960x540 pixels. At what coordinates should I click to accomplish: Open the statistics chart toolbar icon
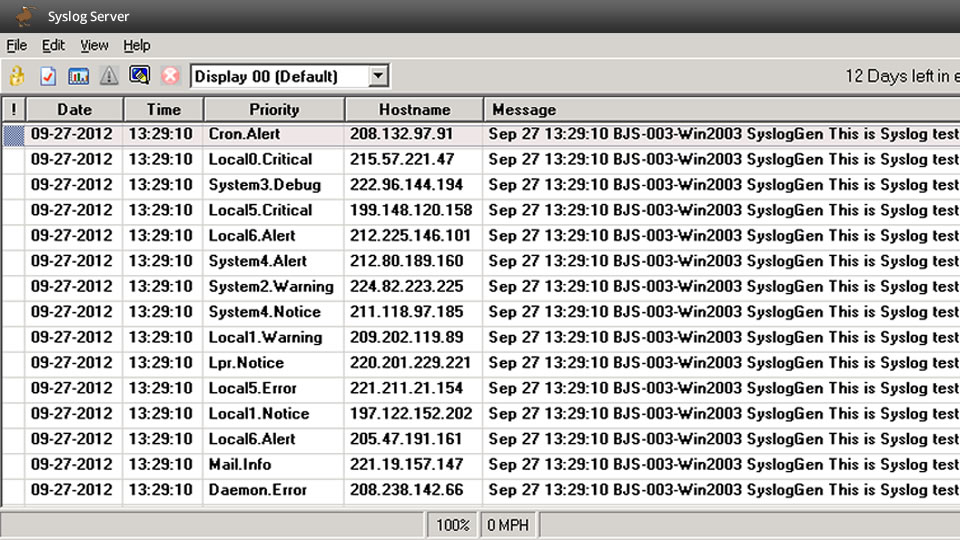(78, 76)
